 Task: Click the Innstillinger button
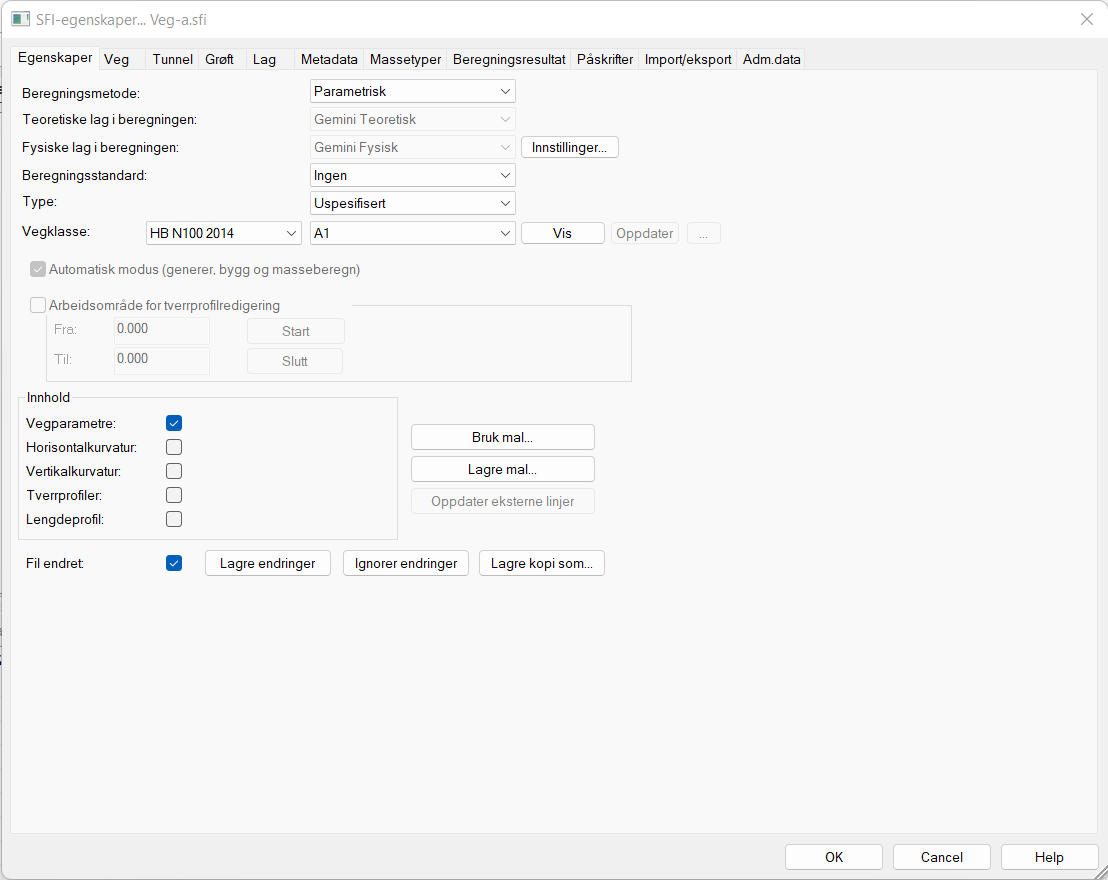[x=569, y=148]
